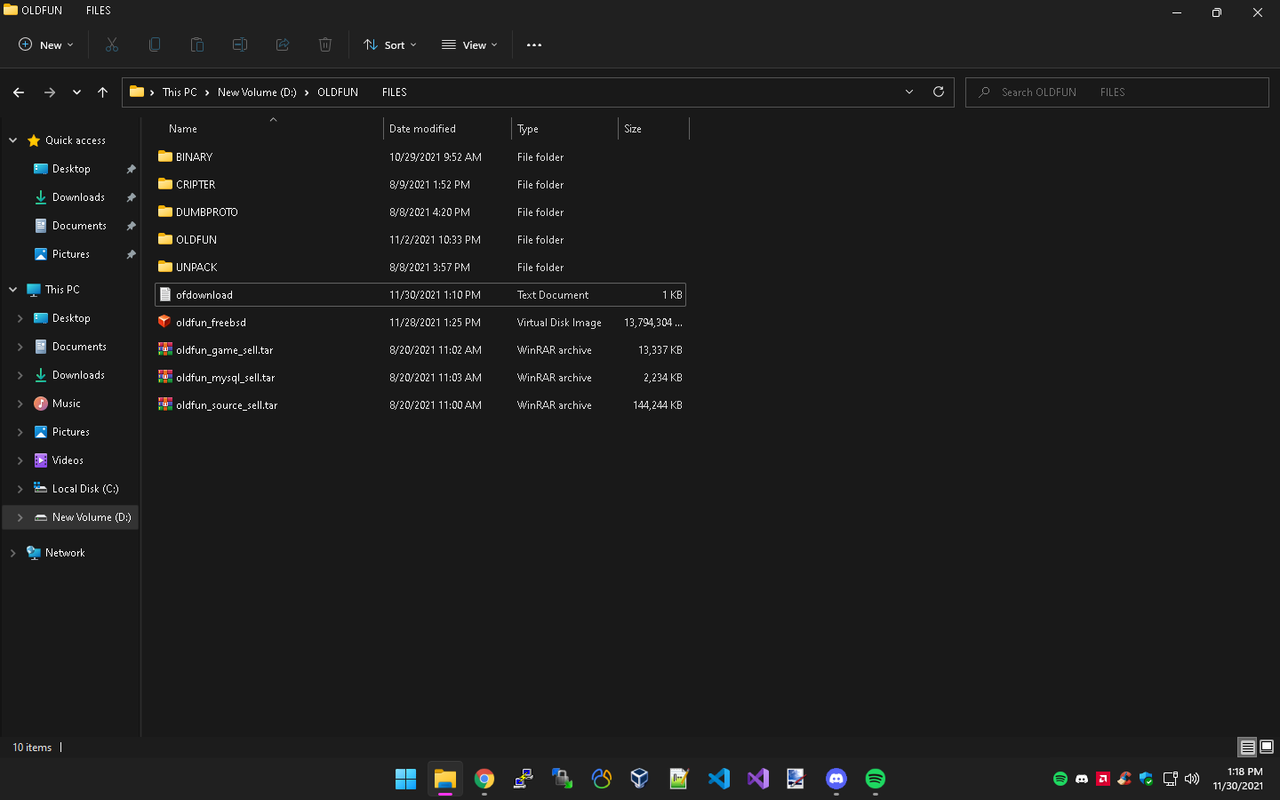This screenshot has height=800, width=1280.
Task: Select the oldfun_freebsd disk image
Action: [x=420, y=323]
